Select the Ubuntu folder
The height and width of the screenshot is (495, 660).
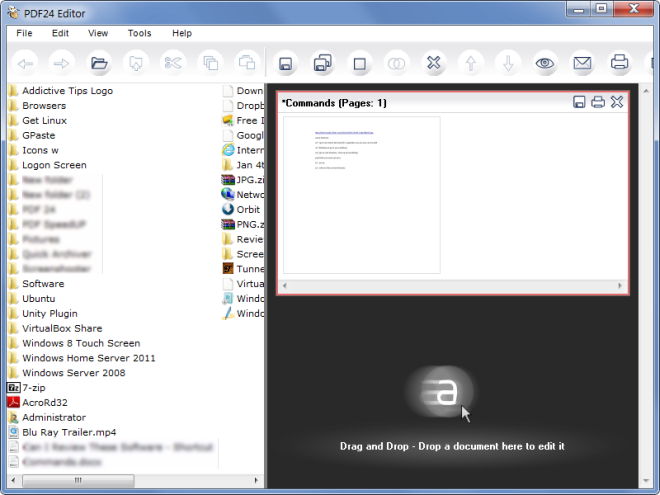pyautogui.click(x=32, y=299)
